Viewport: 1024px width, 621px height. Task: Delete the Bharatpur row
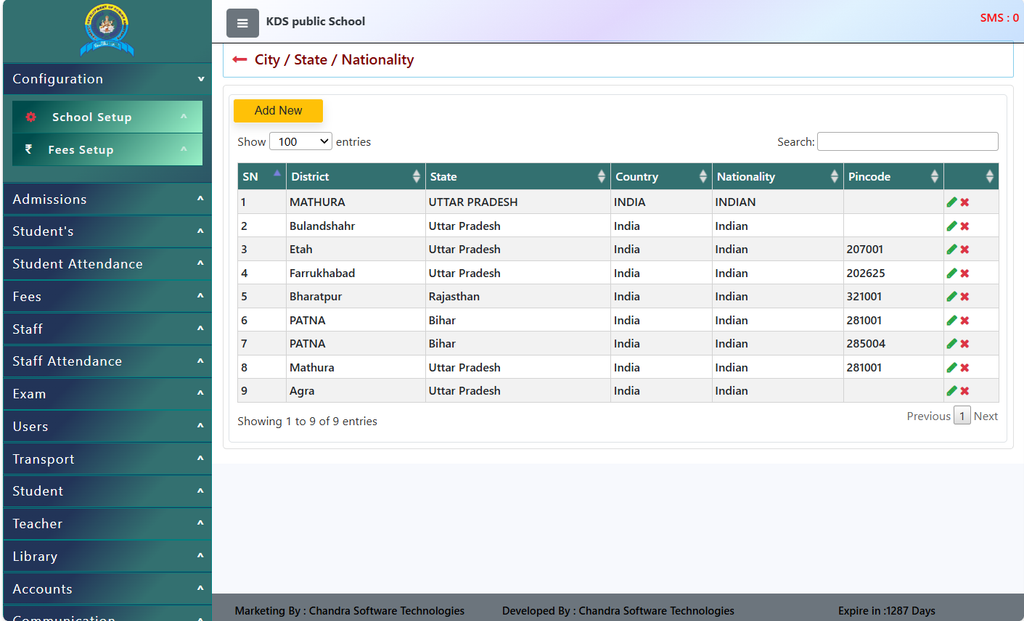tap(965, 296)
